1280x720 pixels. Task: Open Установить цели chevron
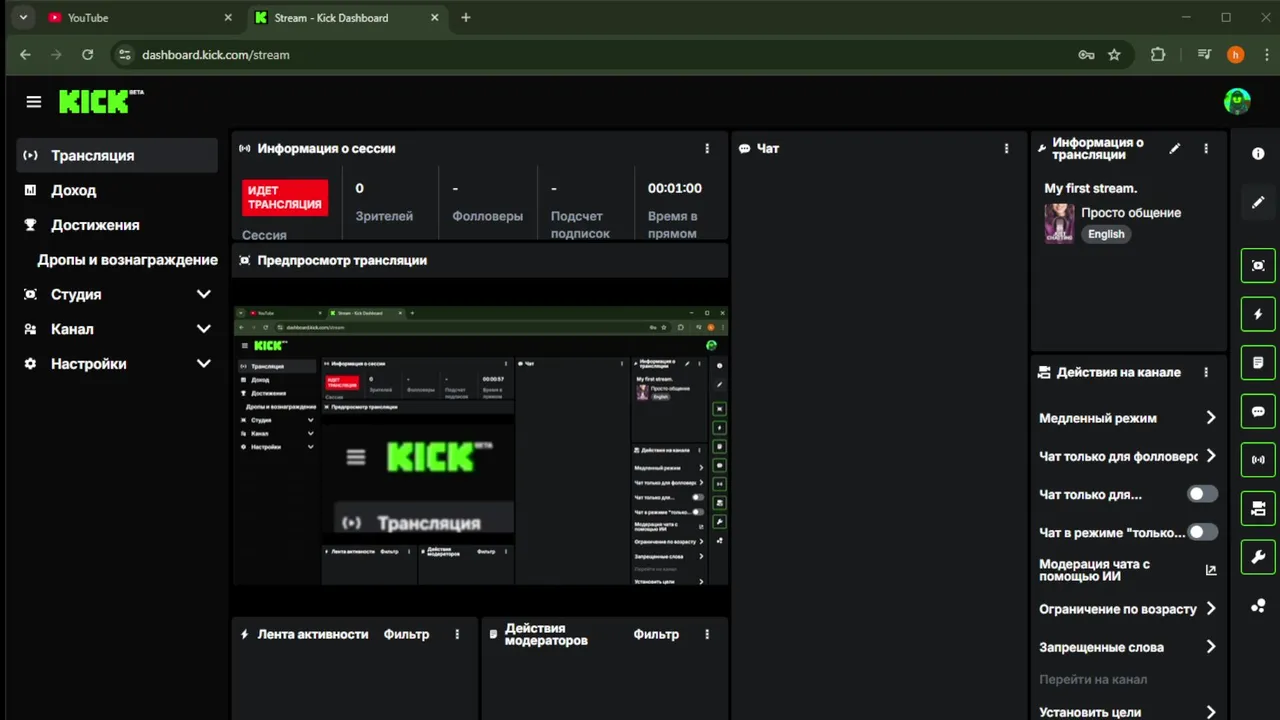(x=1211, y=712)
